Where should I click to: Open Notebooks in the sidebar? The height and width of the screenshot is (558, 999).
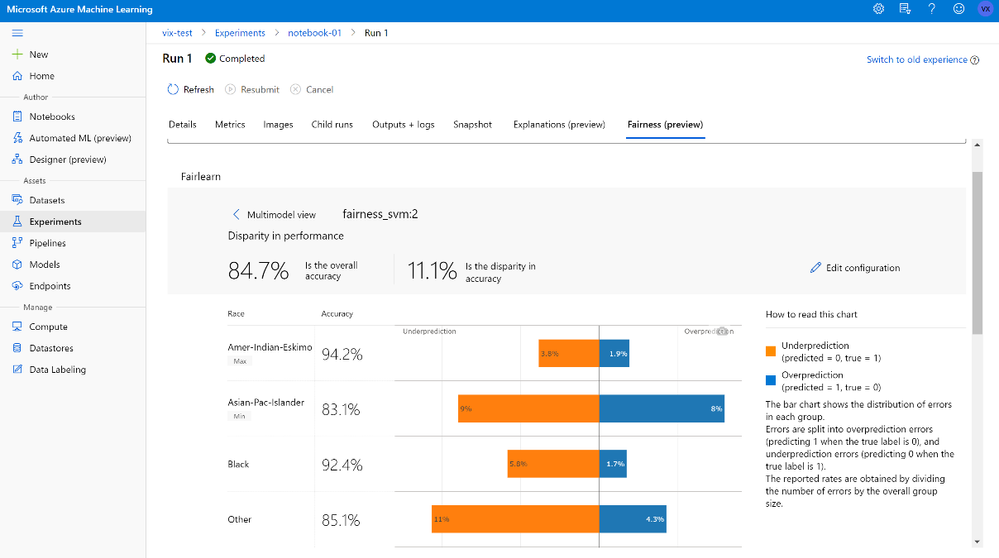coord(52,117)
